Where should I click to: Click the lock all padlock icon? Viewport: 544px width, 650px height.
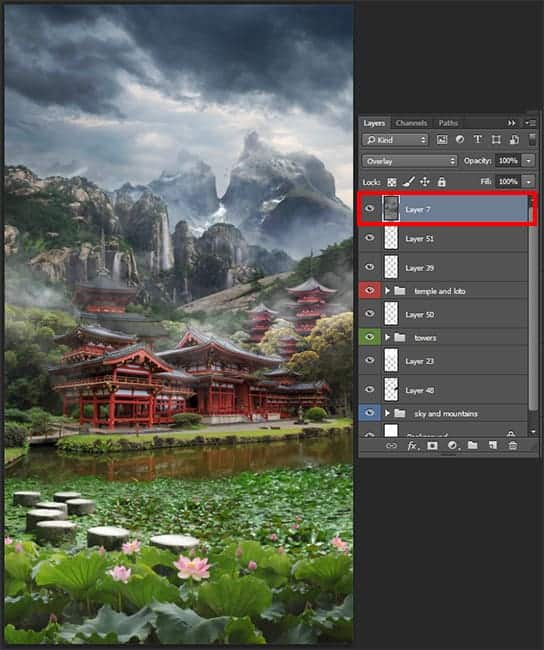click(442, 182)
